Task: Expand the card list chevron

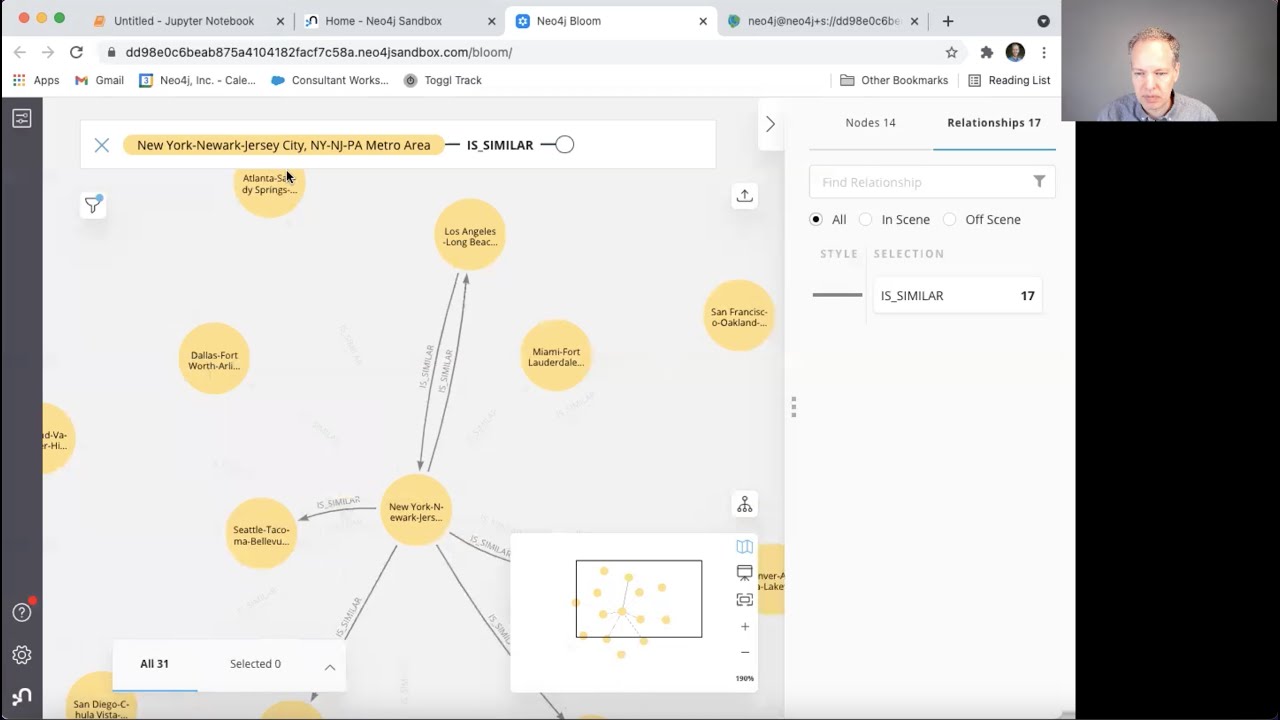Action: click(329, 667)
